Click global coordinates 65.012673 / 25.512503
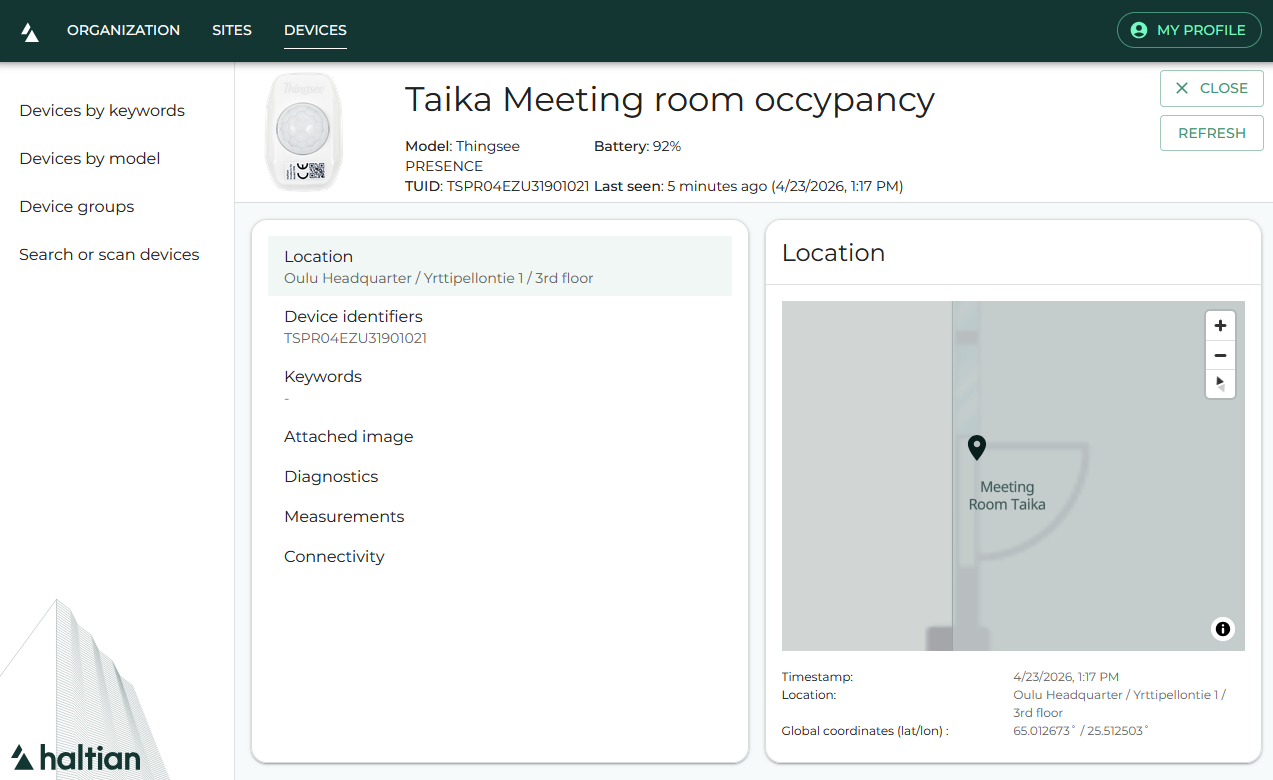 pos(1081,731)
